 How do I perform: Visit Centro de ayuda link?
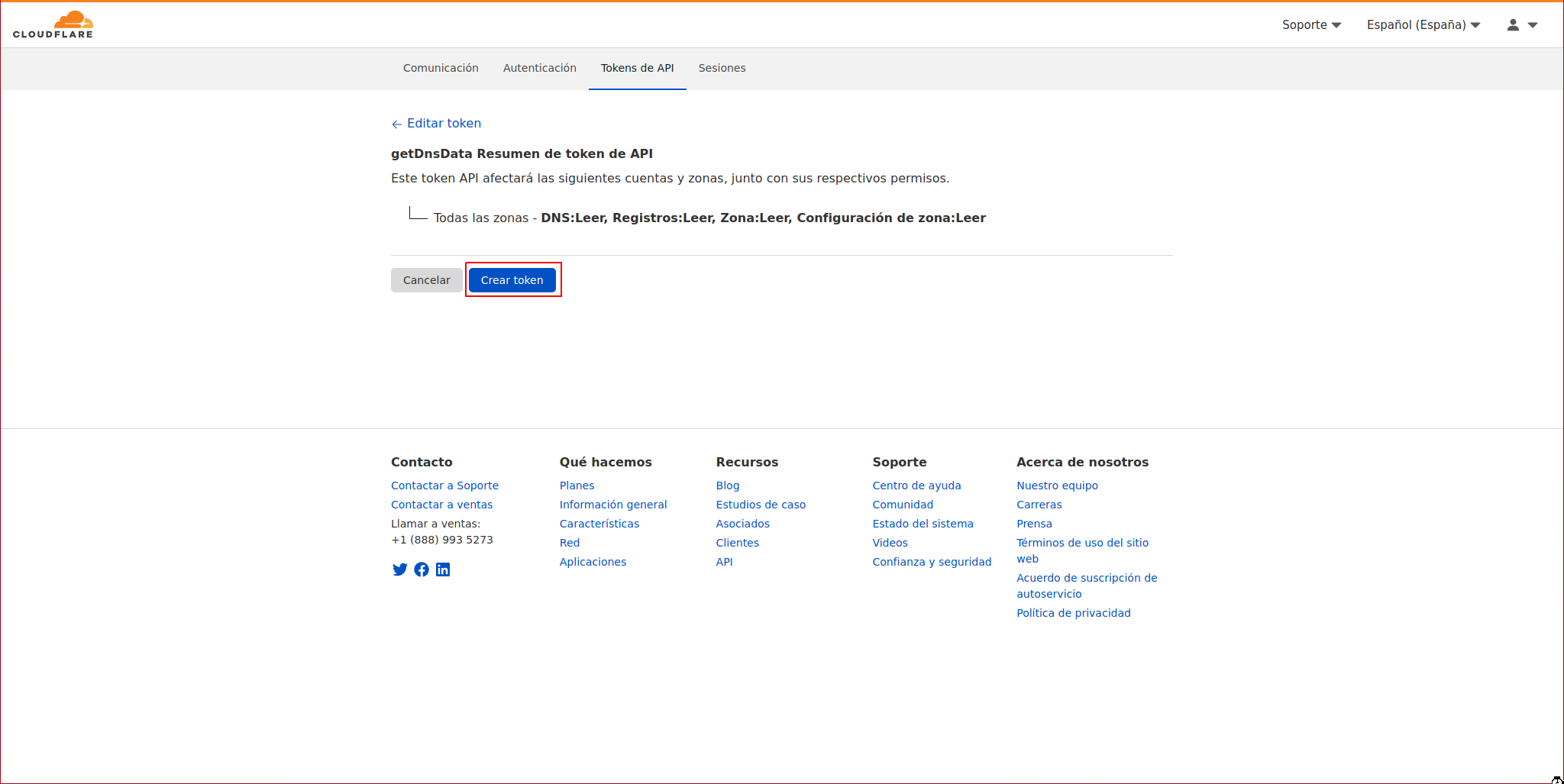[916, 486]
